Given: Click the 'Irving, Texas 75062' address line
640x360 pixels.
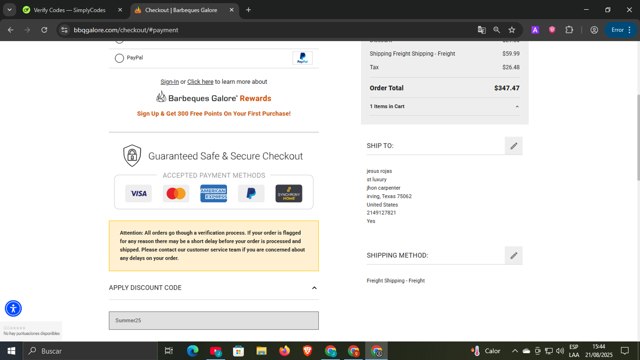Looking at the screenshot, I should [389, 196].
